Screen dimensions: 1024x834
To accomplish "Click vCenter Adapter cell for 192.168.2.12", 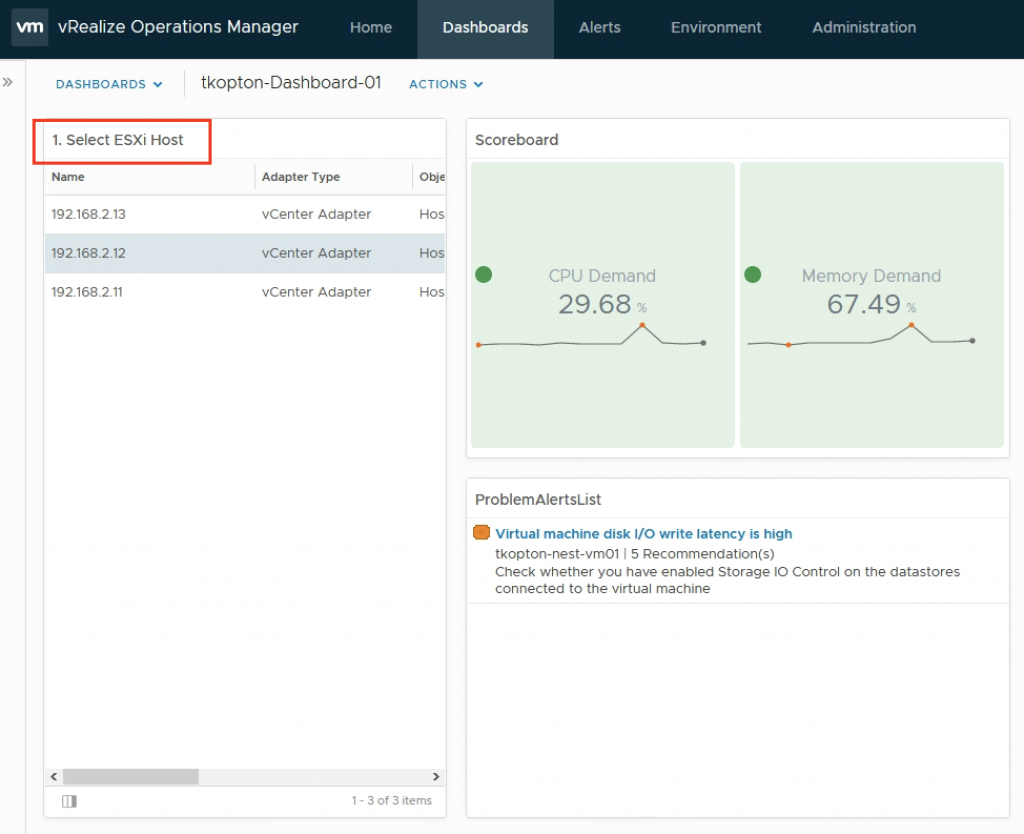I will point(316,253).
